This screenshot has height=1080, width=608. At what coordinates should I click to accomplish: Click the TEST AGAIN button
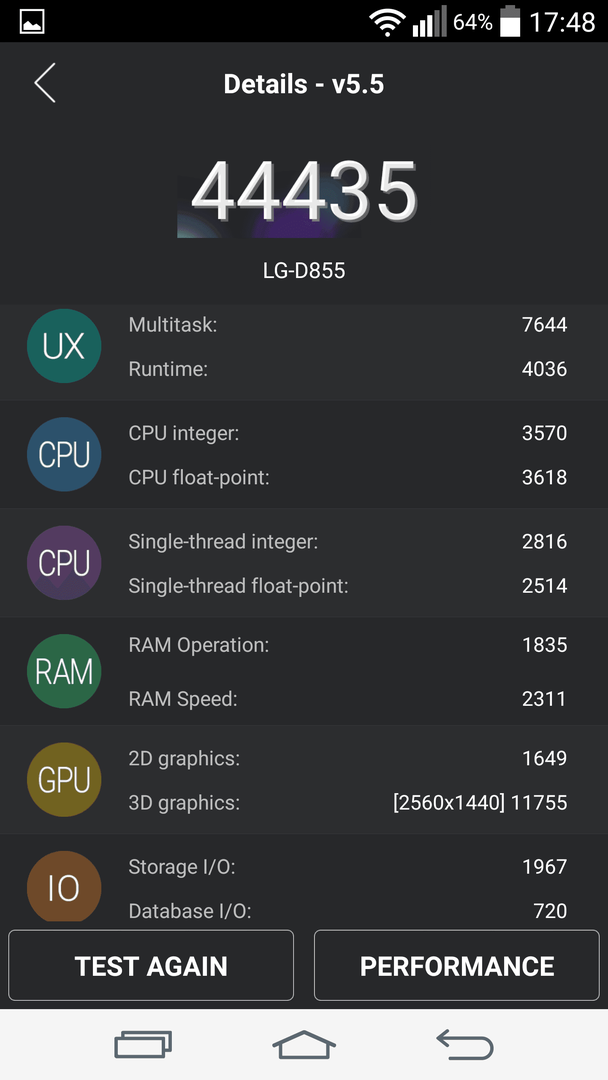click(x=151, y=966)
